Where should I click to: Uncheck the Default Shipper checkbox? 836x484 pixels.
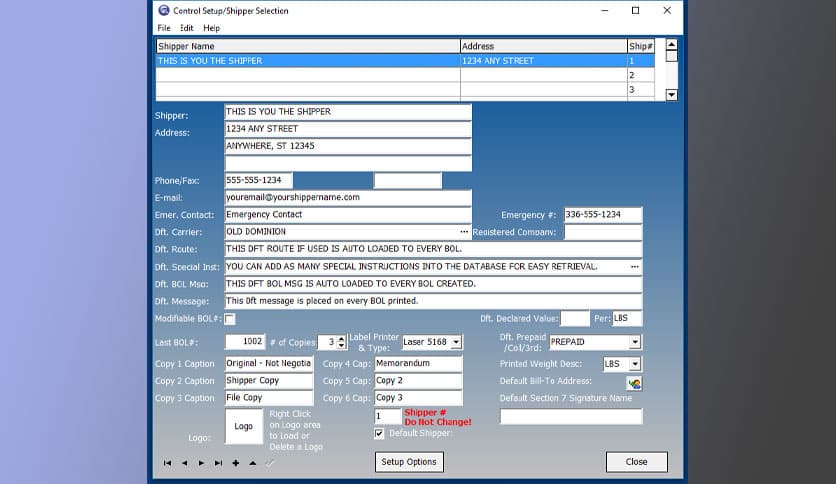379,434
